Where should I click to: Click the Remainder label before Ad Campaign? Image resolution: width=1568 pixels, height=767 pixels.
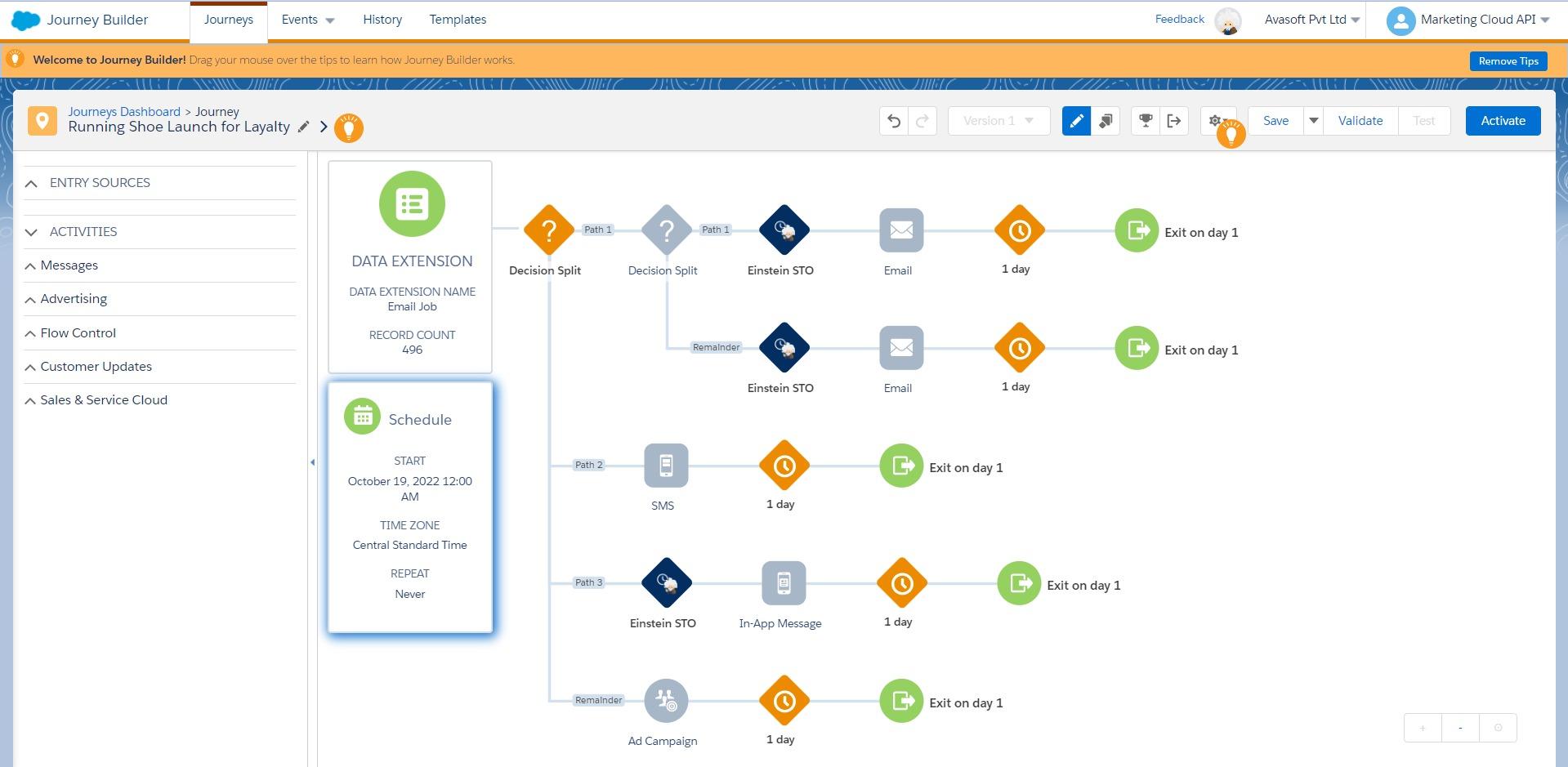point(598,700)
